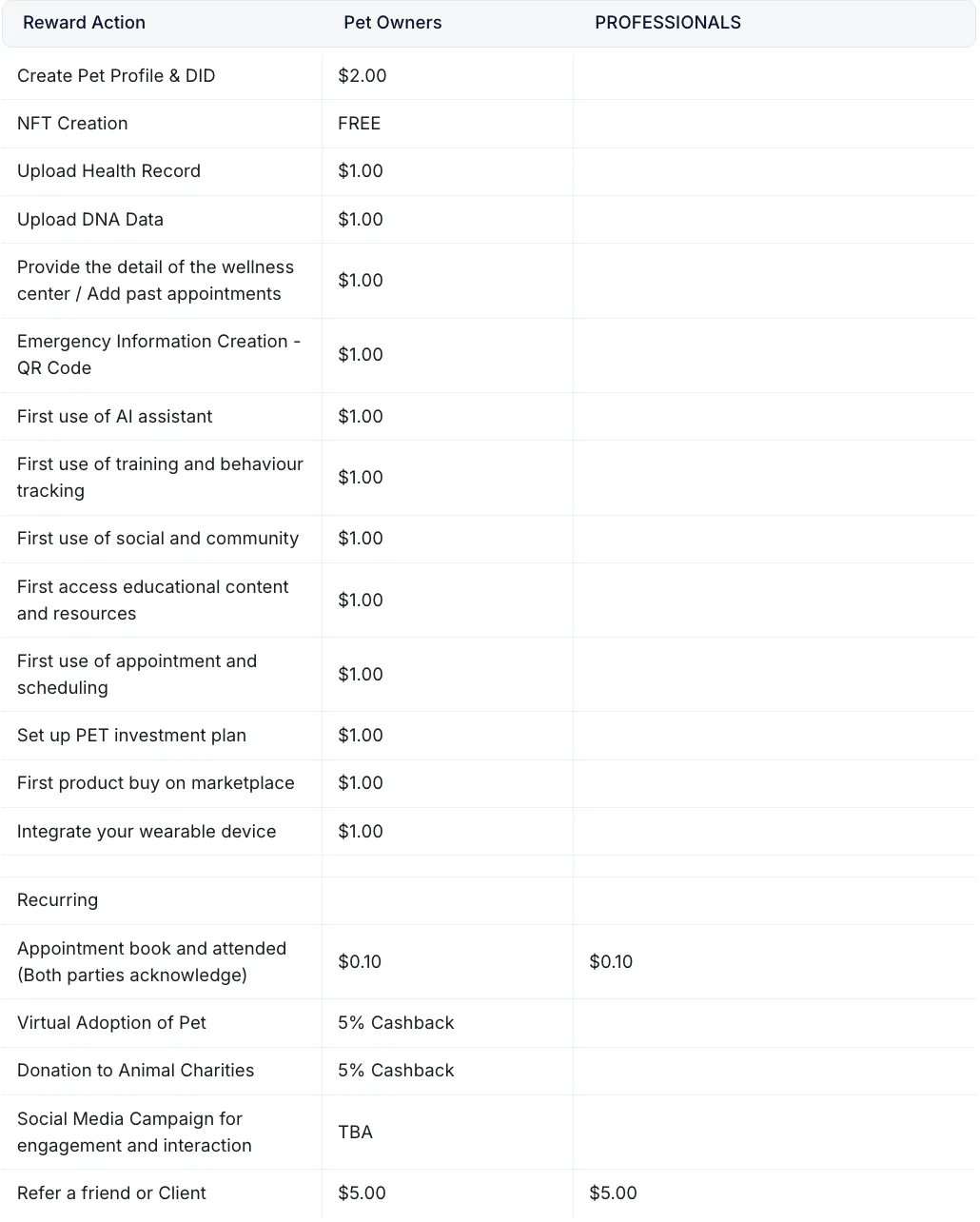Click the Upload Health Record label
The width and height of the screenshot is (980, 1222).
coord(108,171)
